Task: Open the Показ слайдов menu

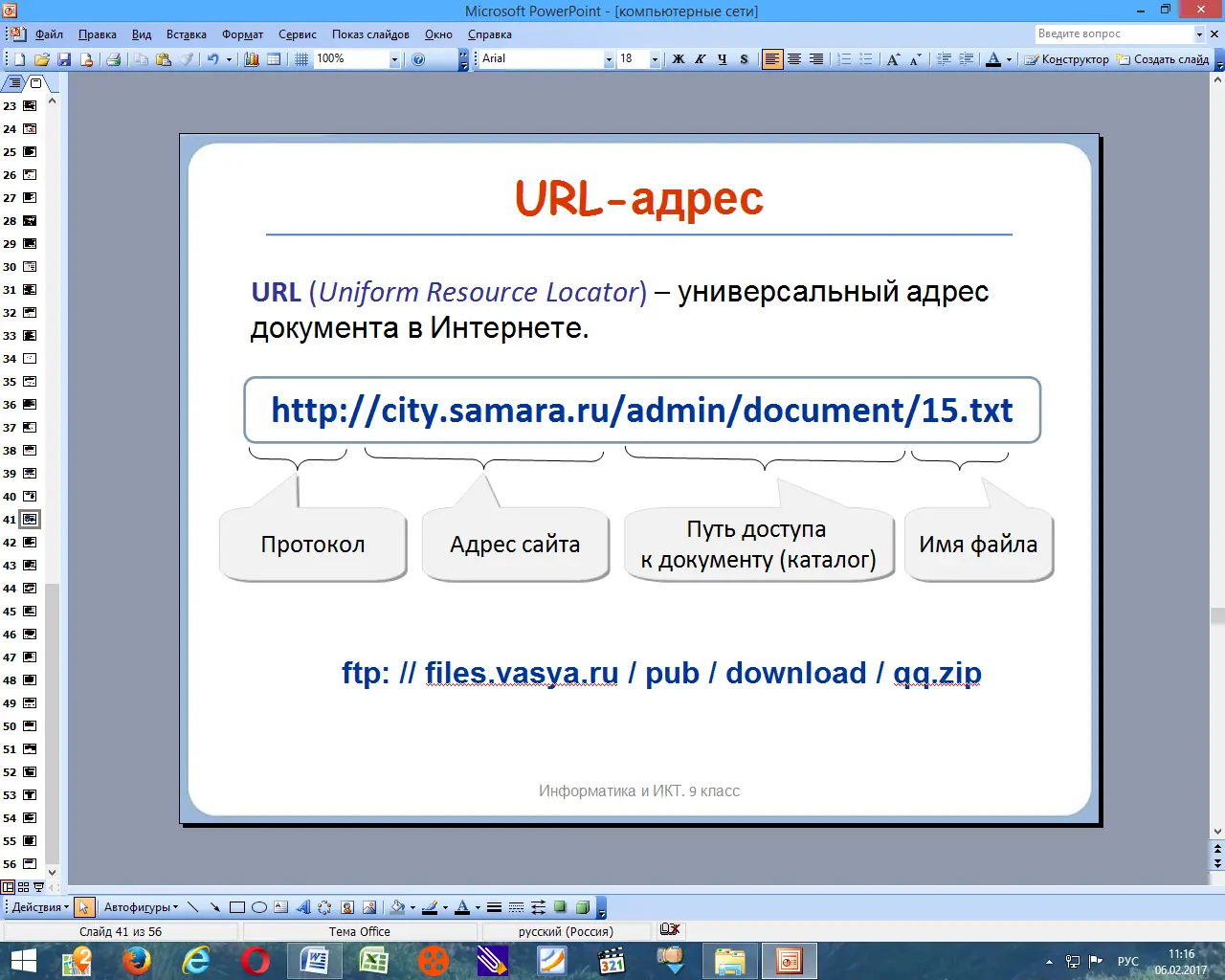Action: (370, 34)
